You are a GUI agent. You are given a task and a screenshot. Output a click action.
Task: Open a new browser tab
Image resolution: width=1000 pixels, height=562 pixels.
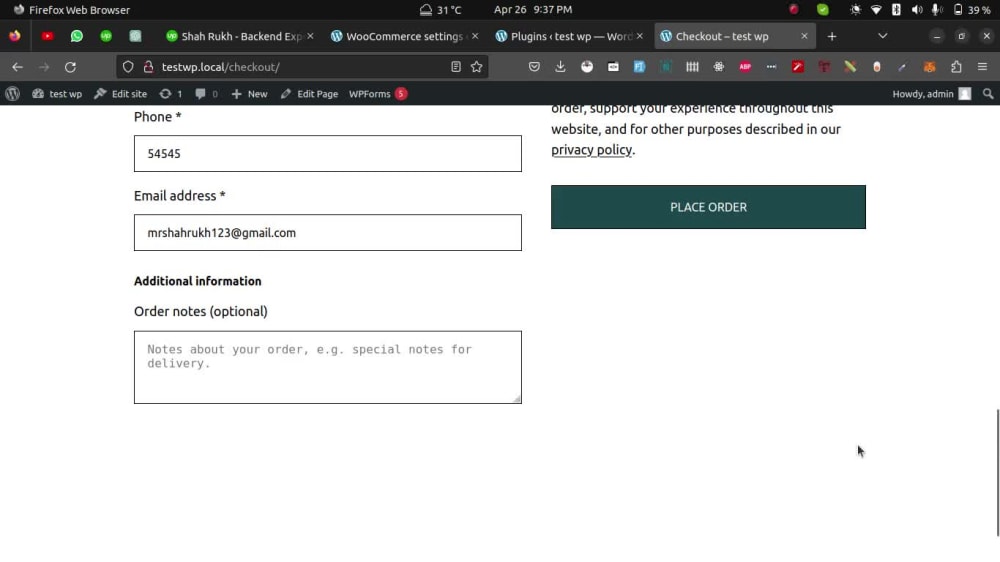832,36
